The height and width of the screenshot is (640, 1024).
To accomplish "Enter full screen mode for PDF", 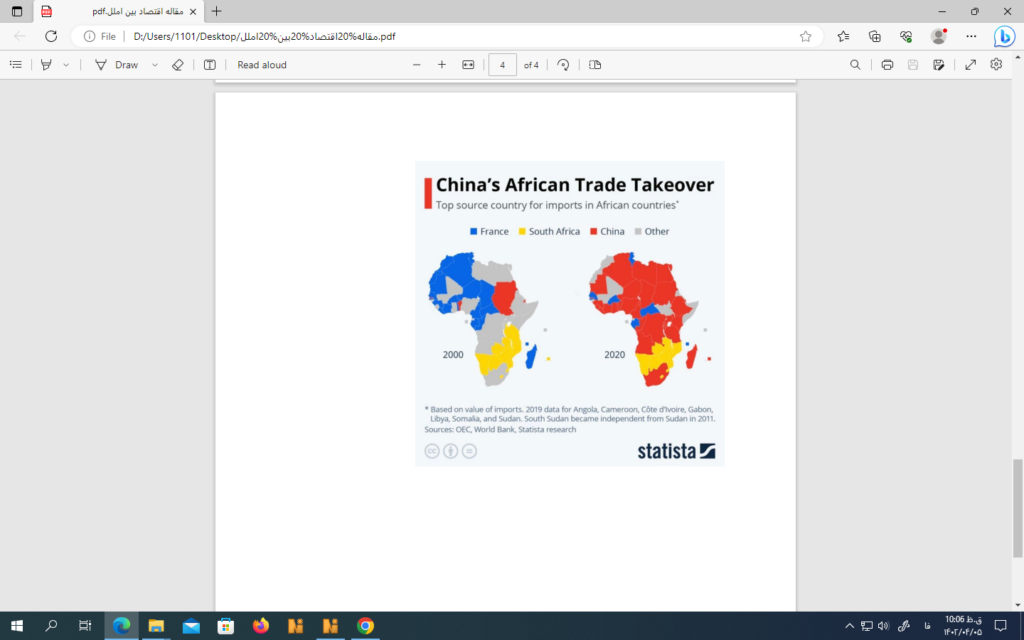I will coord(970,65).
